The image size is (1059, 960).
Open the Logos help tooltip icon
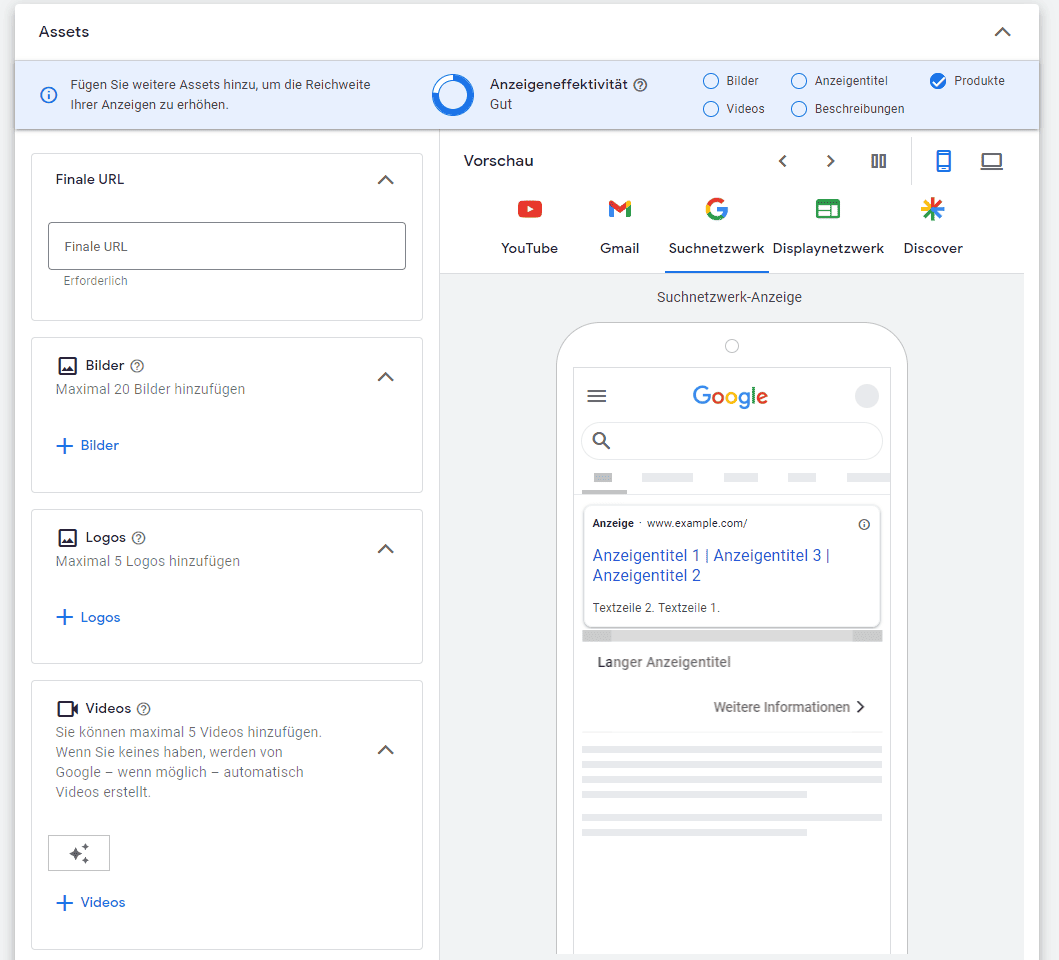(138, 538)
